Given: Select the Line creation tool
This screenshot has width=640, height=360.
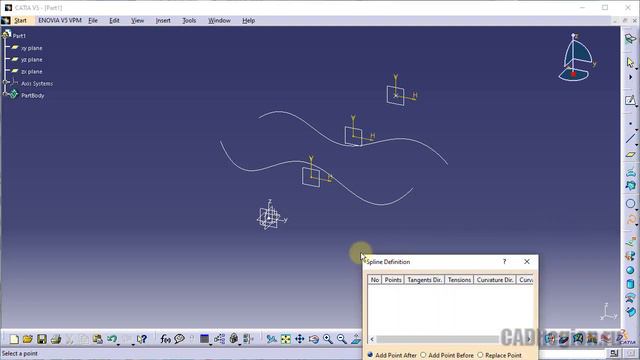Looking at the screenshot, I should click(x=630, y=139).
